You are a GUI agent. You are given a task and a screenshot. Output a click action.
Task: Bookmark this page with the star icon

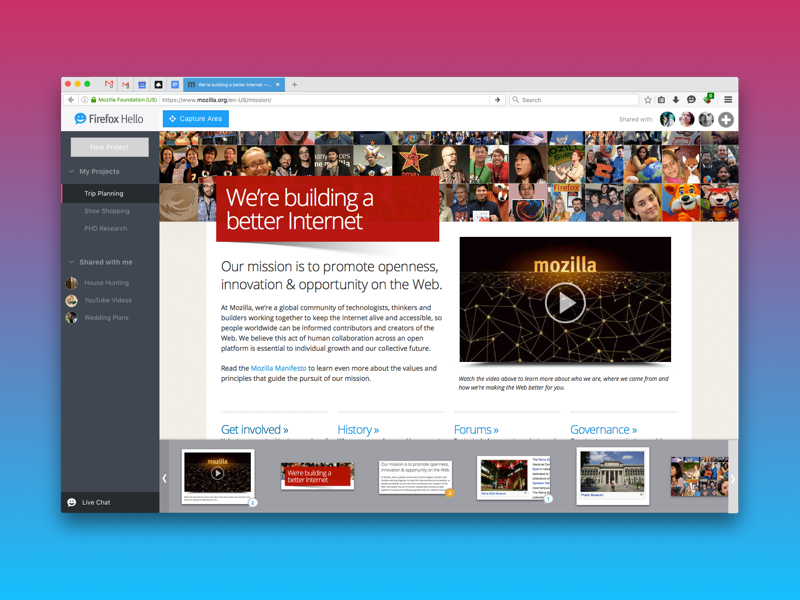[648, 100]
